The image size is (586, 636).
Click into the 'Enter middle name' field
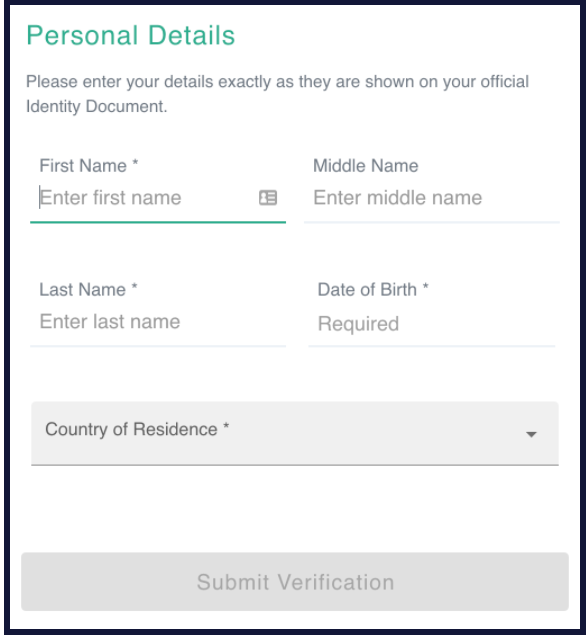tap(431, 198)
